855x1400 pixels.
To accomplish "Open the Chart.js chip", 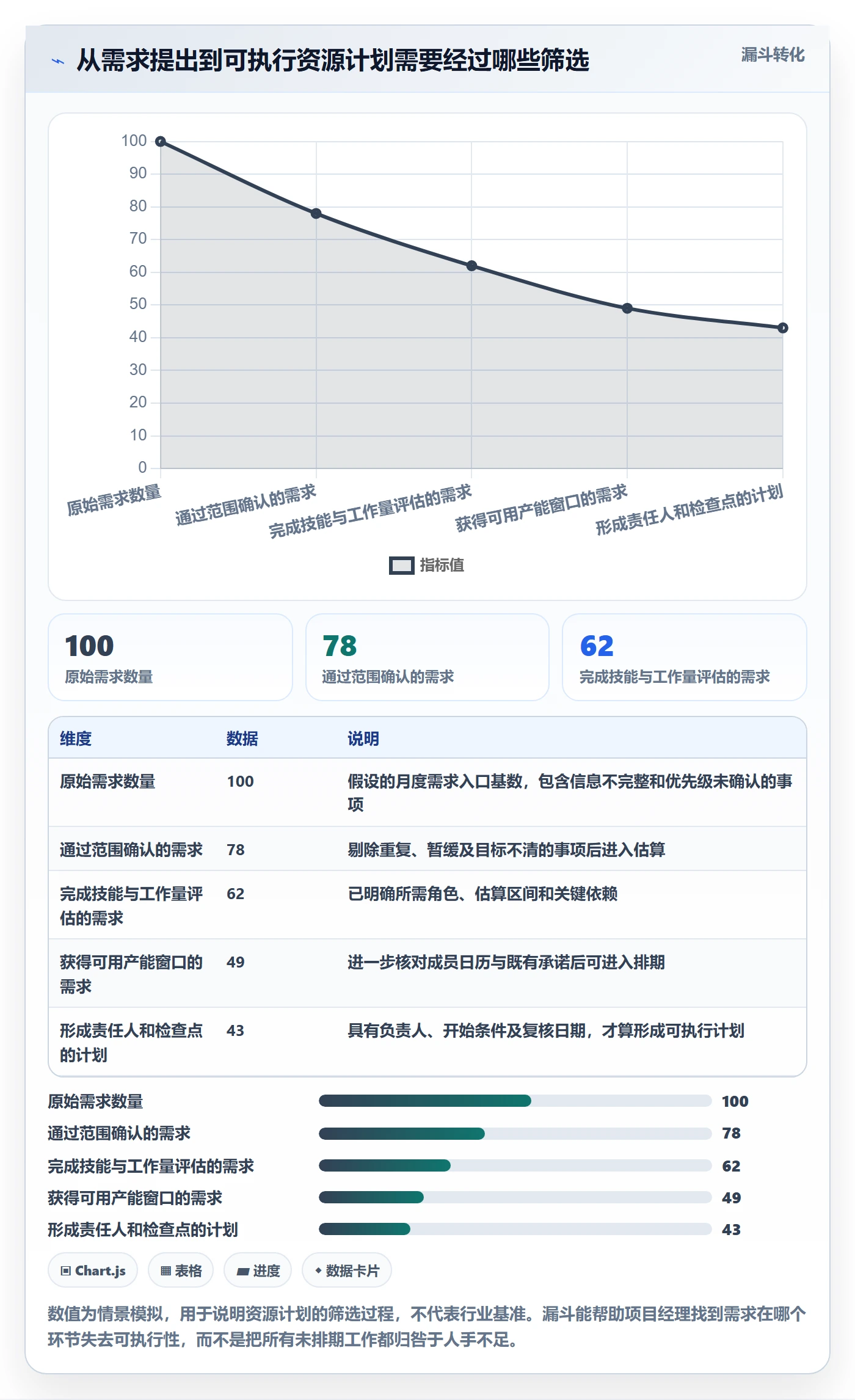I will click(93, 1271).
